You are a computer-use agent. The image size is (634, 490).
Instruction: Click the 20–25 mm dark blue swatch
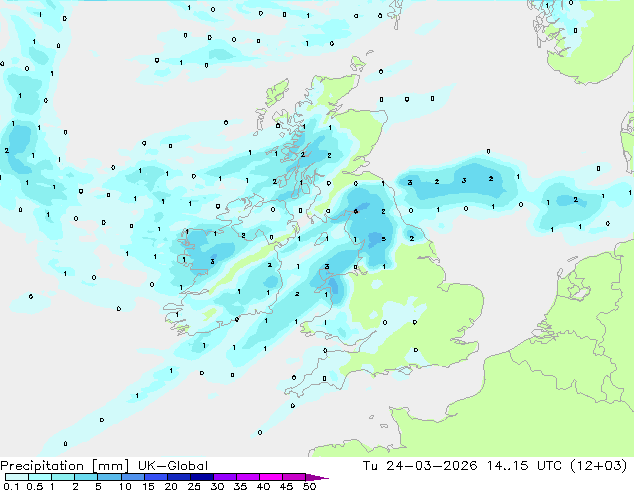178,477
